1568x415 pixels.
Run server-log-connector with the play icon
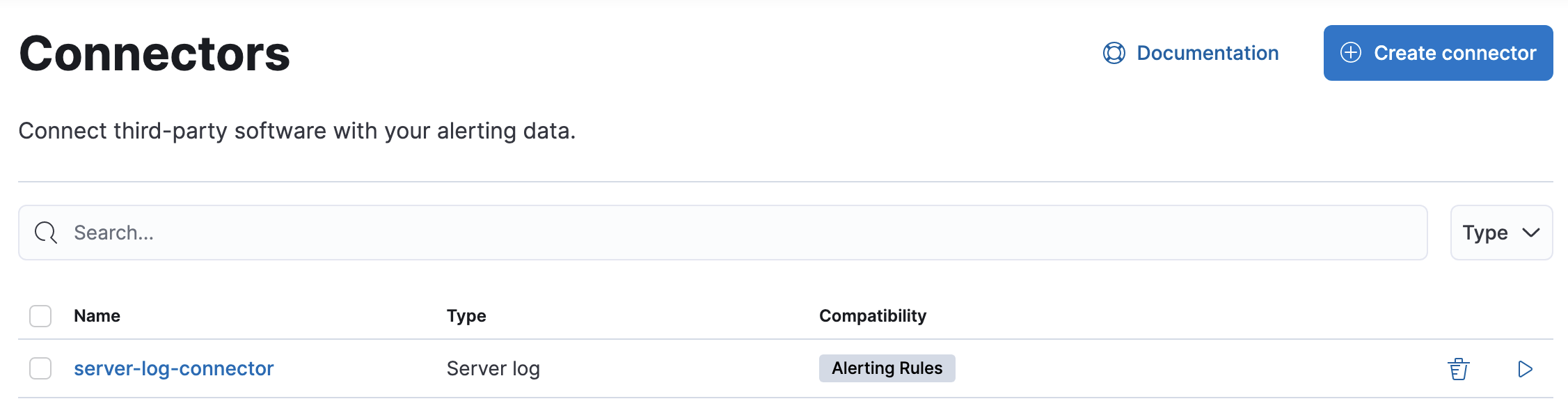[x=1524, y=368]
